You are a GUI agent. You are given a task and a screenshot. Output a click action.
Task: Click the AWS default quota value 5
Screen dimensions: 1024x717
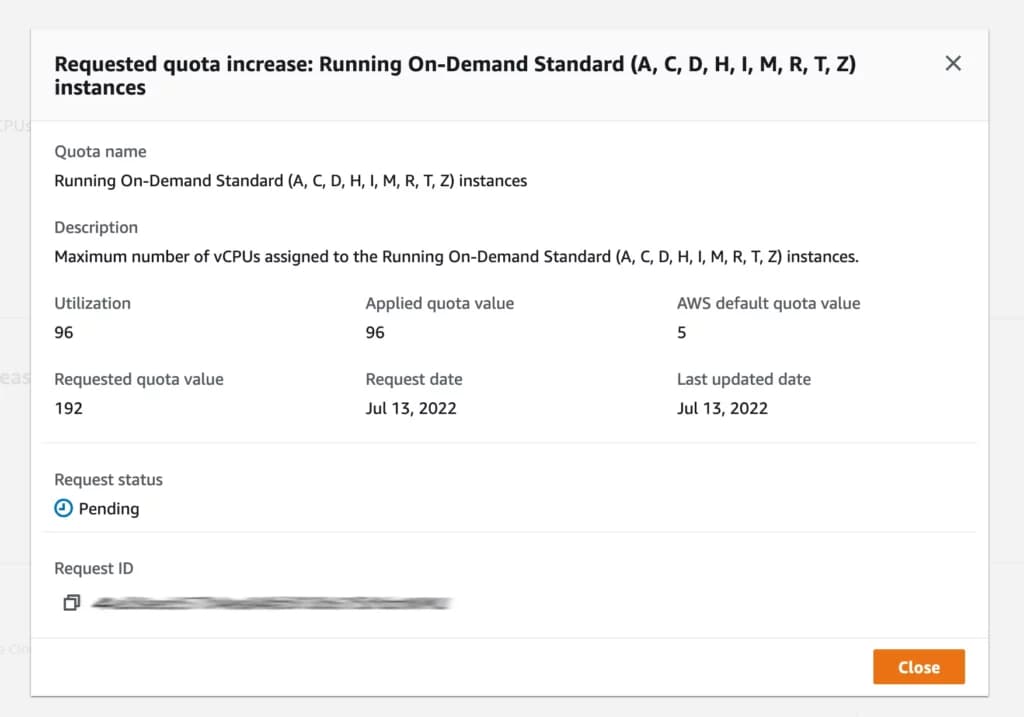tap(681, 332)
